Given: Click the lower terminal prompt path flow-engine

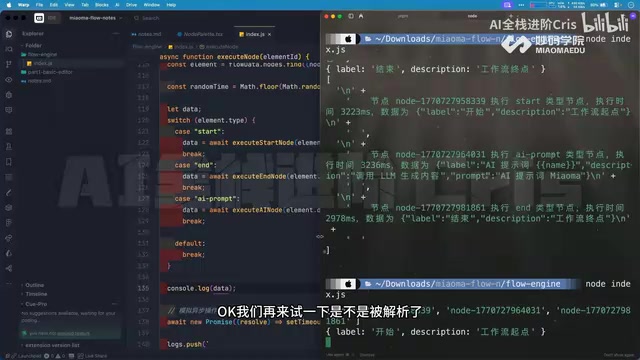Looking at the screenshot, I should [468, 284].
